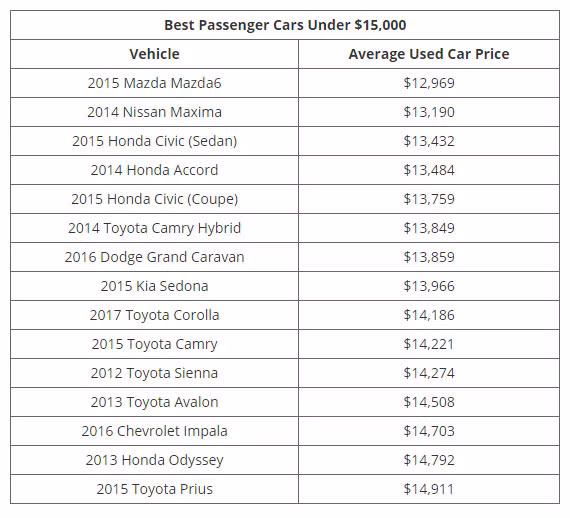Click the 2012 Toyota Sienna cell

coord(154,373)
